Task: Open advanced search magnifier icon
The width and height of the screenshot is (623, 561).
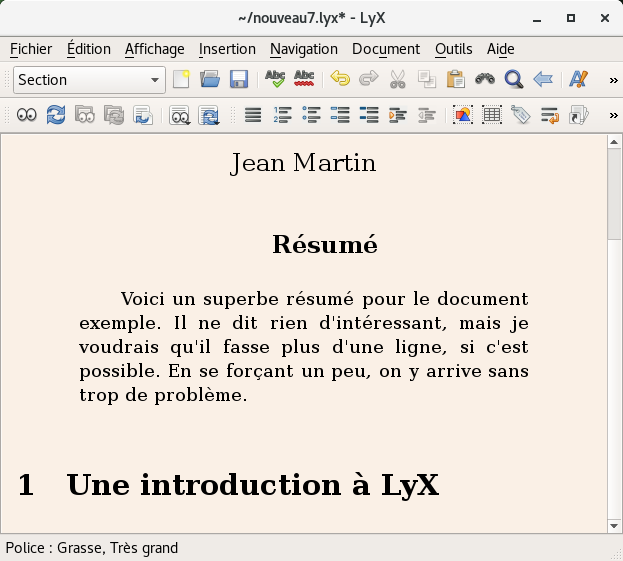Action: click(514, 79)
